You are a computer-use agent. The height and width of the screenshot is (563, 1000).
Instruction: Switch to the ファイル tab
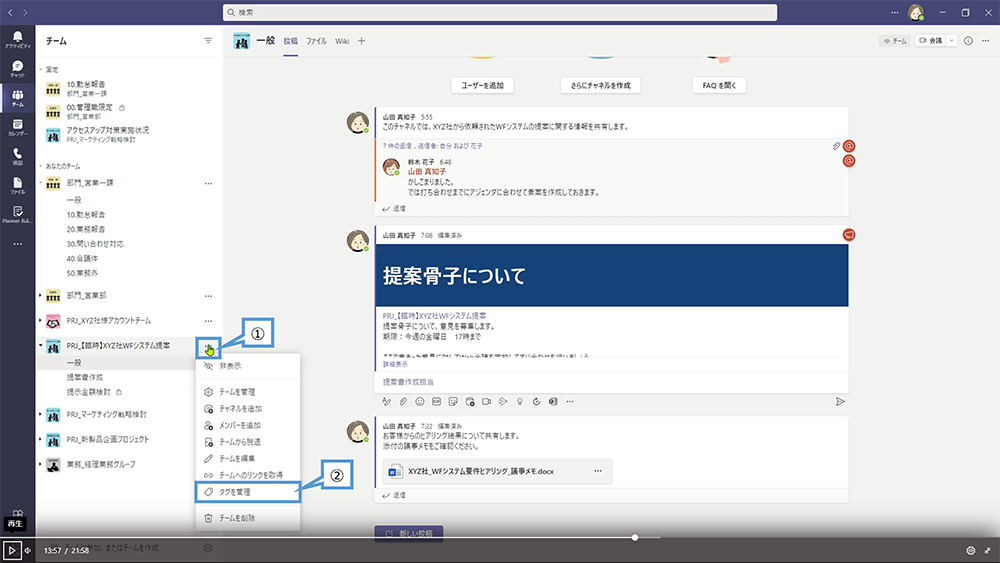pos(316,41)
